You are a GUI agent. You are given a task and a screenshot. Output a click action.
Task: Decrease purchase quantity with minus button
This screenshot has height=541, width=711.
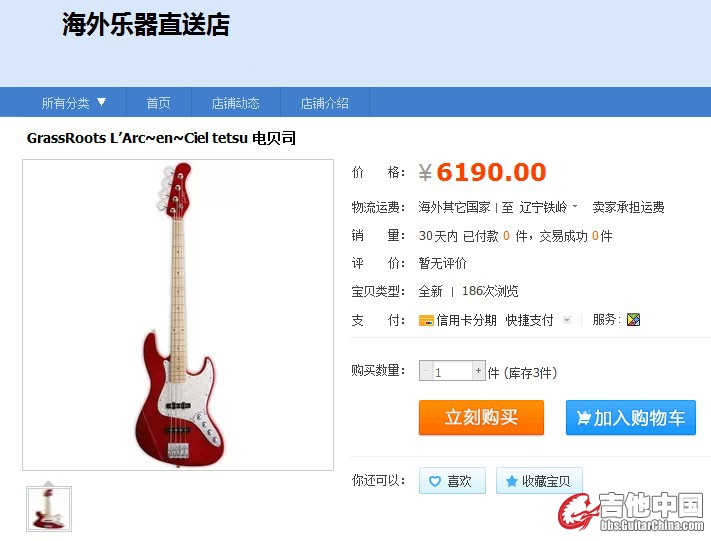coord(426,371)
